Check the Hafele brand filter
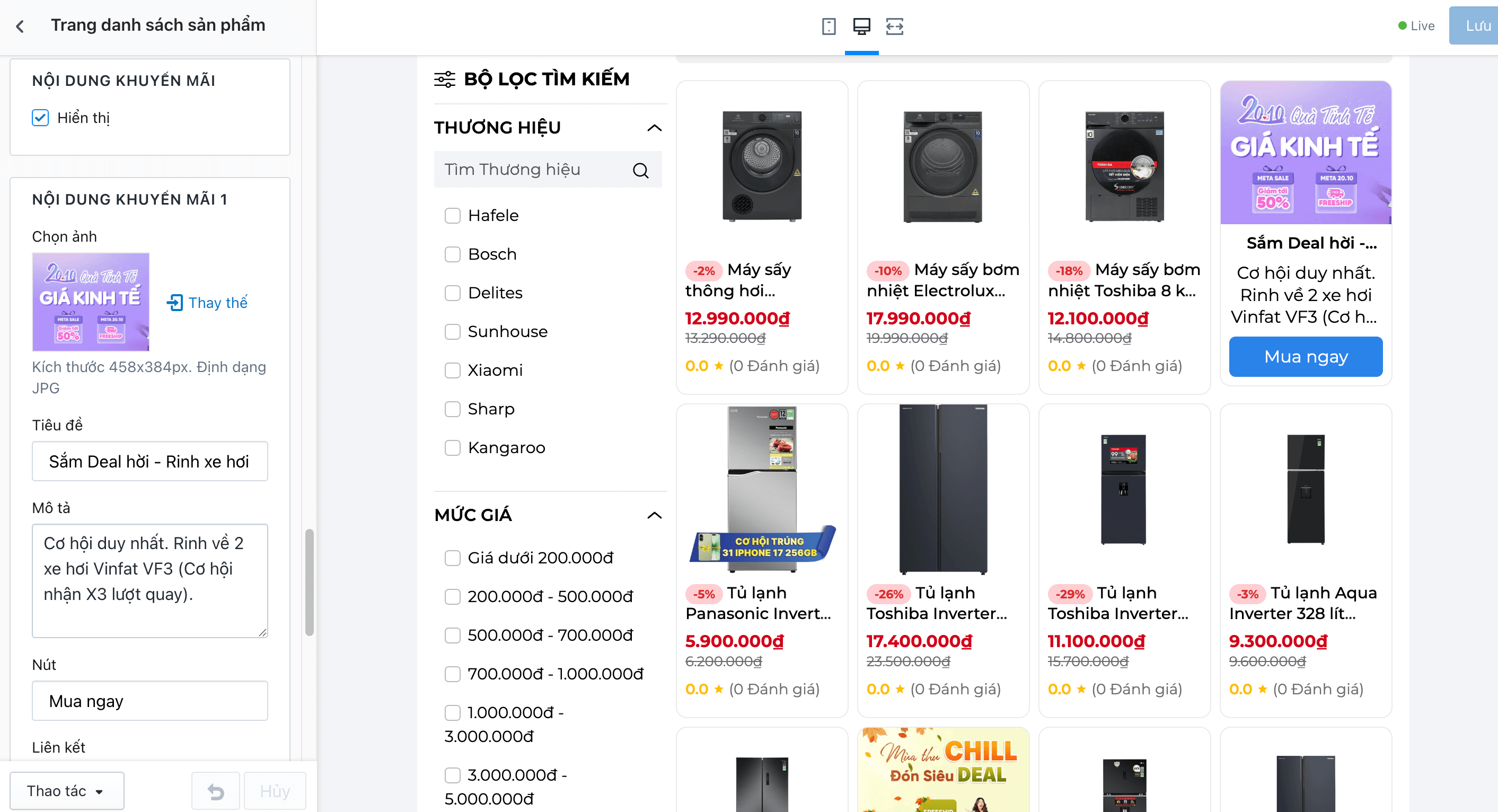Screen dimensions: 1498x812 click(x=453, y=216)
